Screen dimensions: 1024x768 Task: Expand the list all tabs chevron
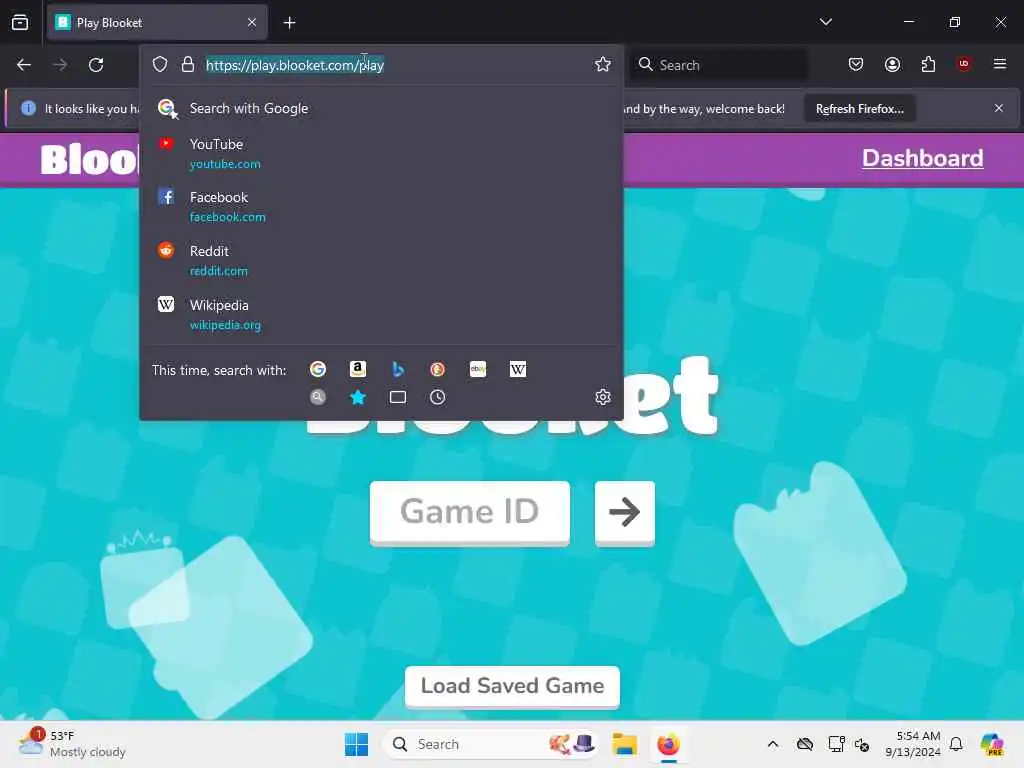[825, 22]
